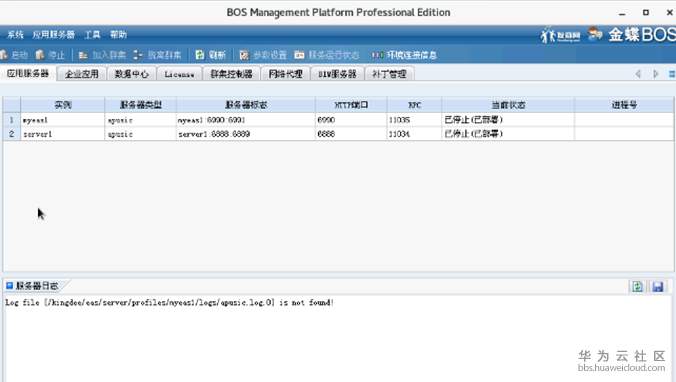Viewport: 676px width, 382px height.
Task: Click the RPC column header
Action: tap(415, 105)
